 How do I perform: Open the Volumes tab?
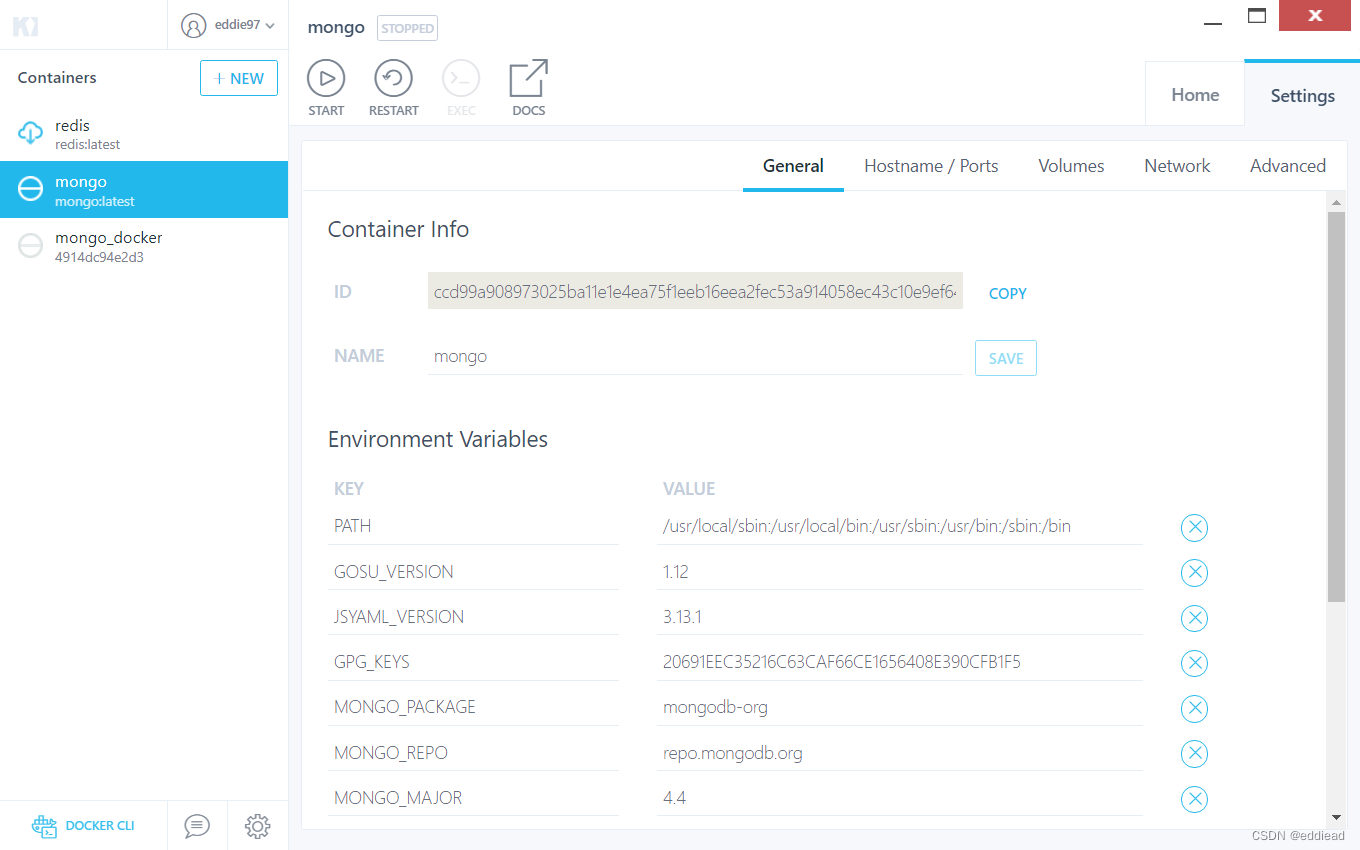[x=1071, y=166]
